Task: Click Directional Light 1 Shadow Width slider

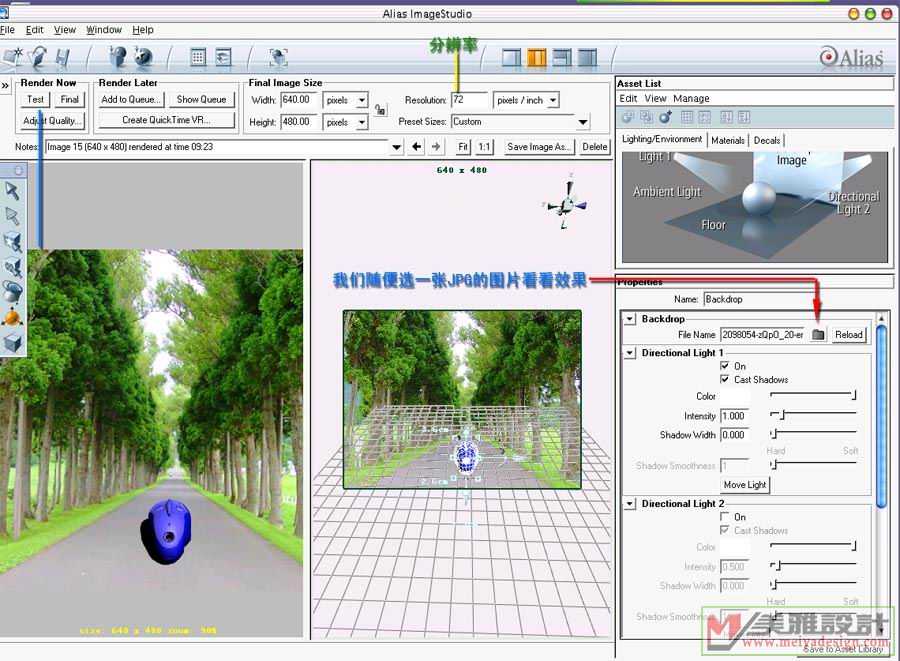Action: coord(813,433)
